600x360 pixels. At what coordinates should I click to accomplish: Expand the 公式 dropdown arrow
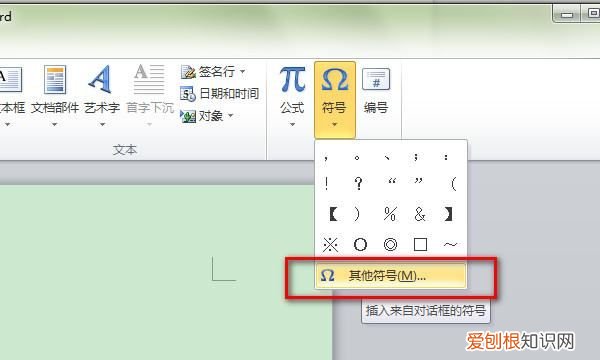292,124
